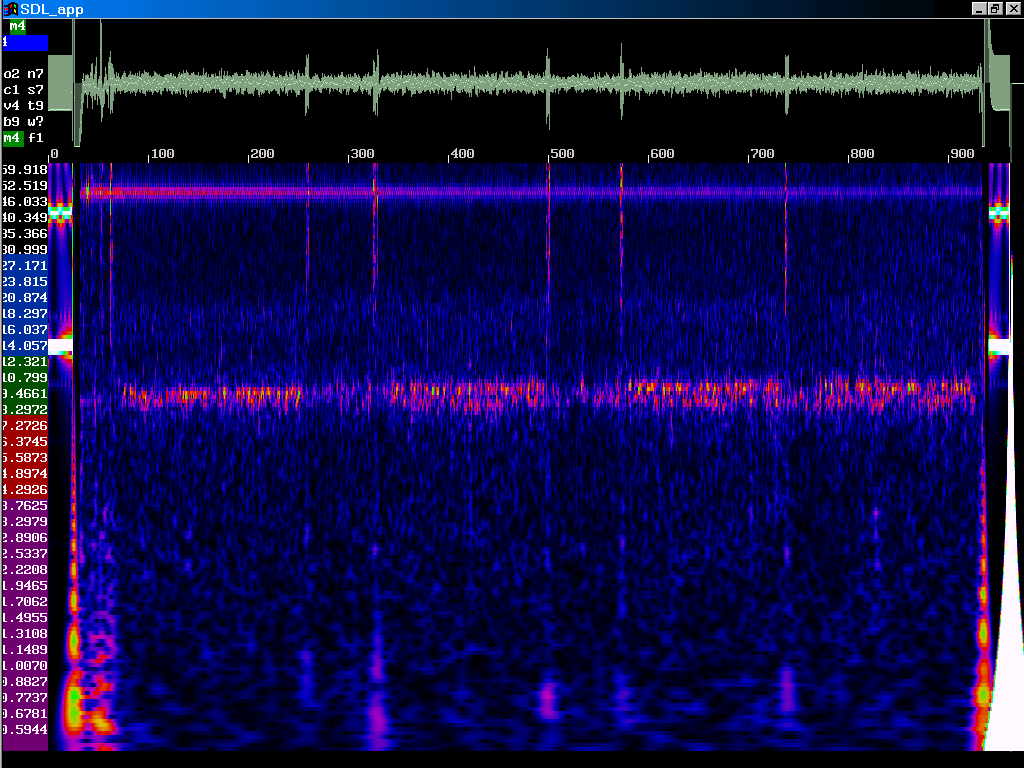
Task: Toggle the green m4 label beside f1
Action: pyautogui.click(x=12, y=137)
